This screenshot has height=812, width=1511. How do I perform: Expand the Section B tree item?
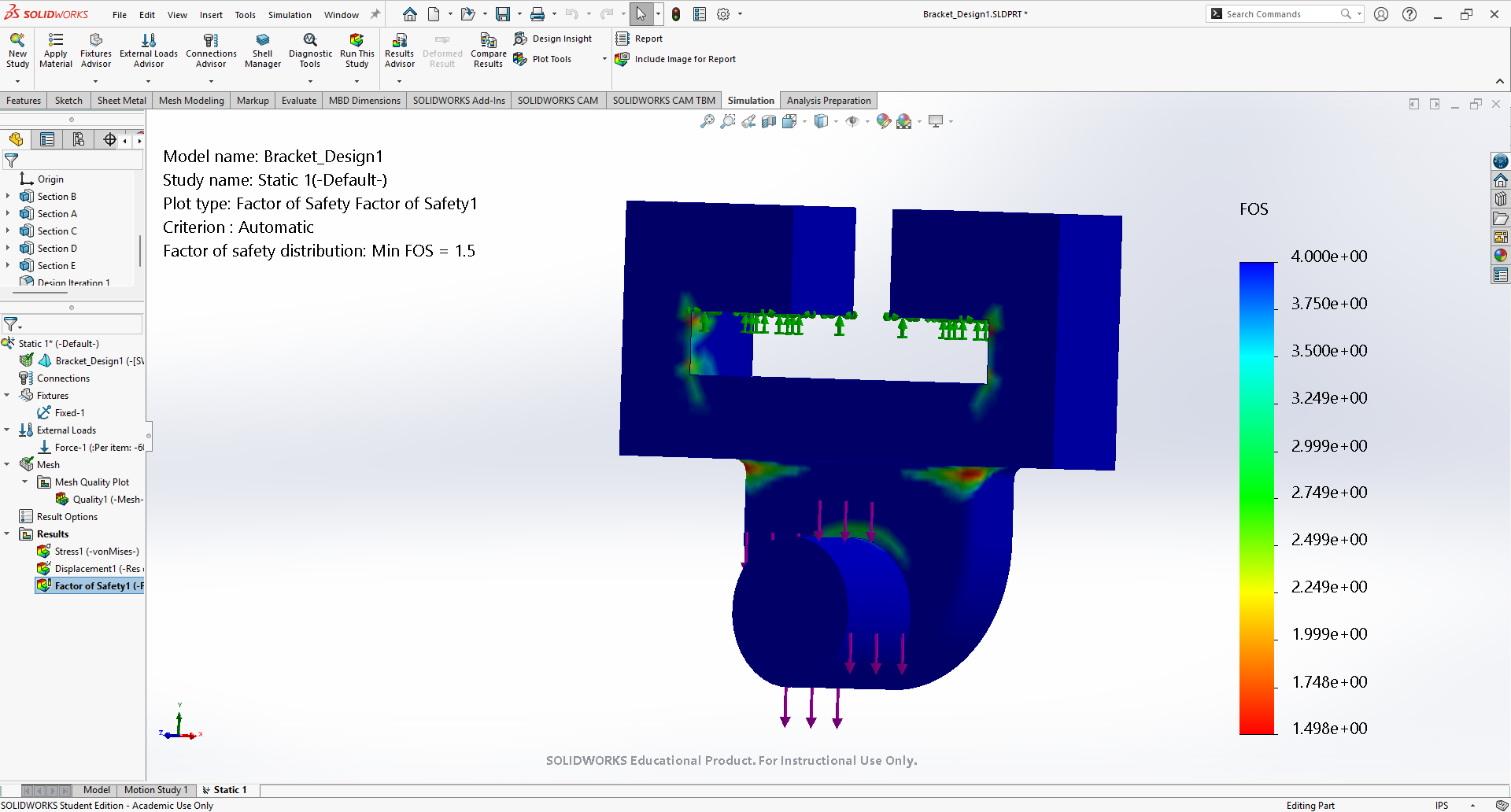(x=8, y=197)
